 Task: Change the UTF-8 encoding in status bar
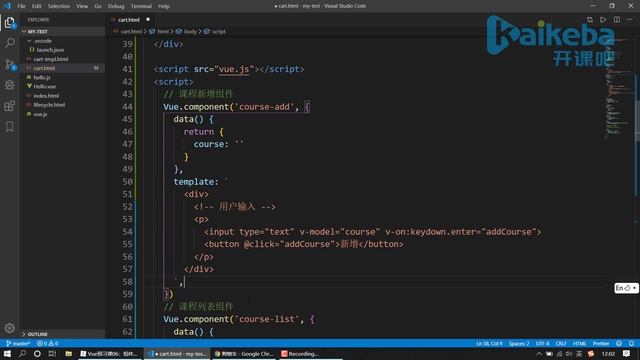[542, 343]
